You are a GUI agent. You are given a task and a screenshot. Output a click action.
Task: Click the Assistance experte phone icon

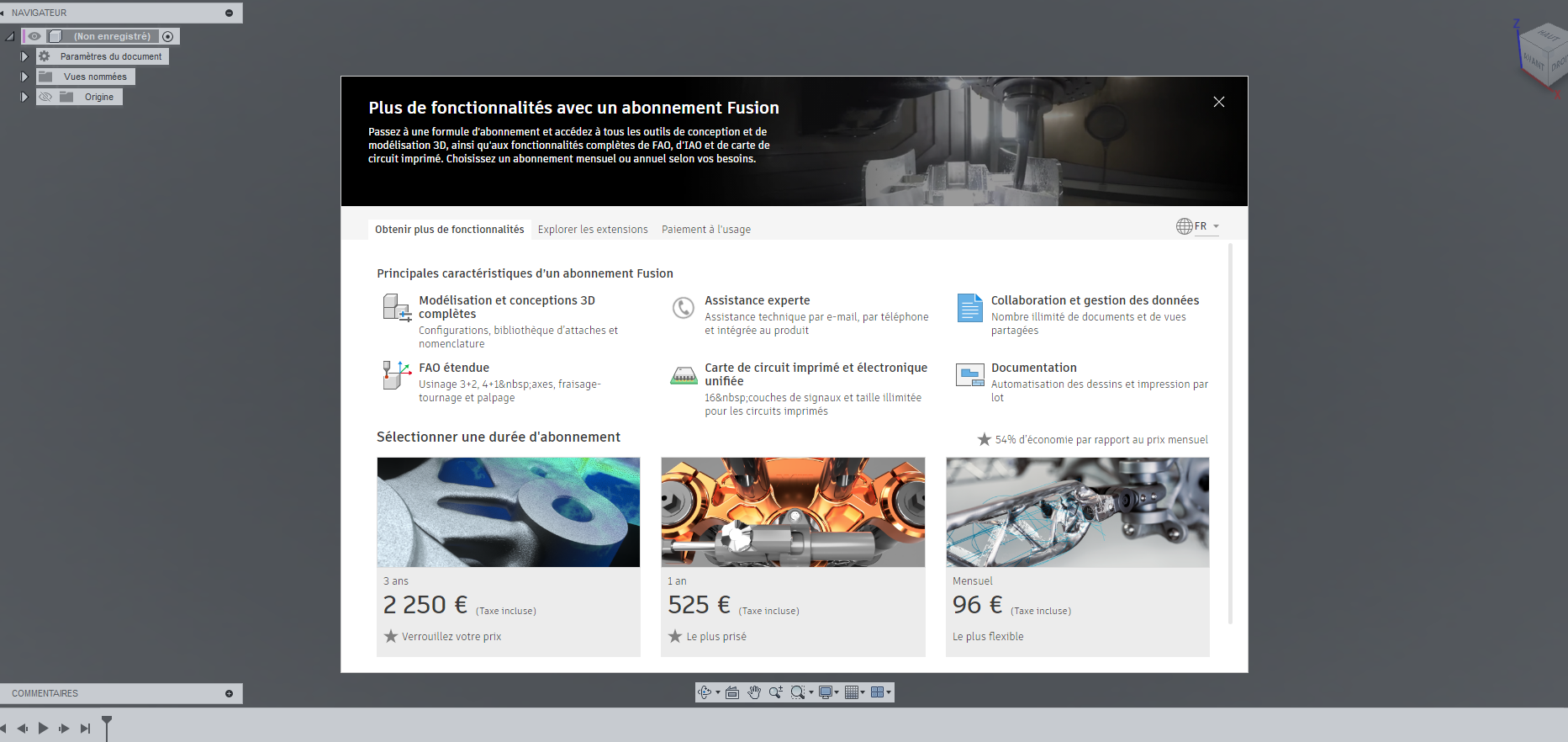pos(684,307)
